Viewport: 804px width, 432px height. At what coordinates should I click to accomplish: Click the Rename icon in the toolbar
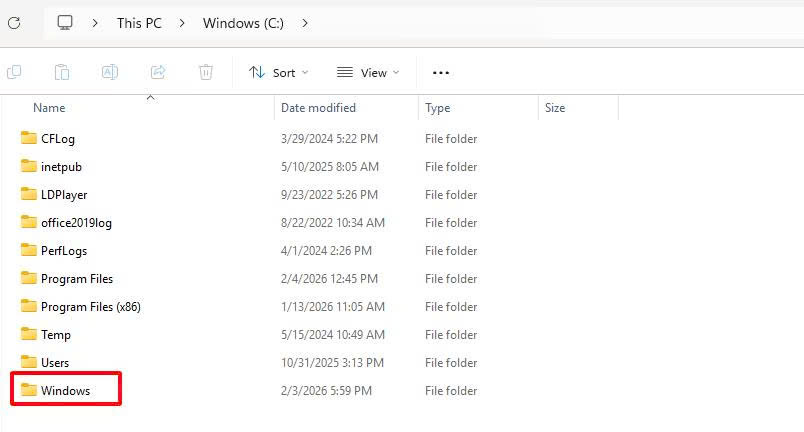coord(110,72)
